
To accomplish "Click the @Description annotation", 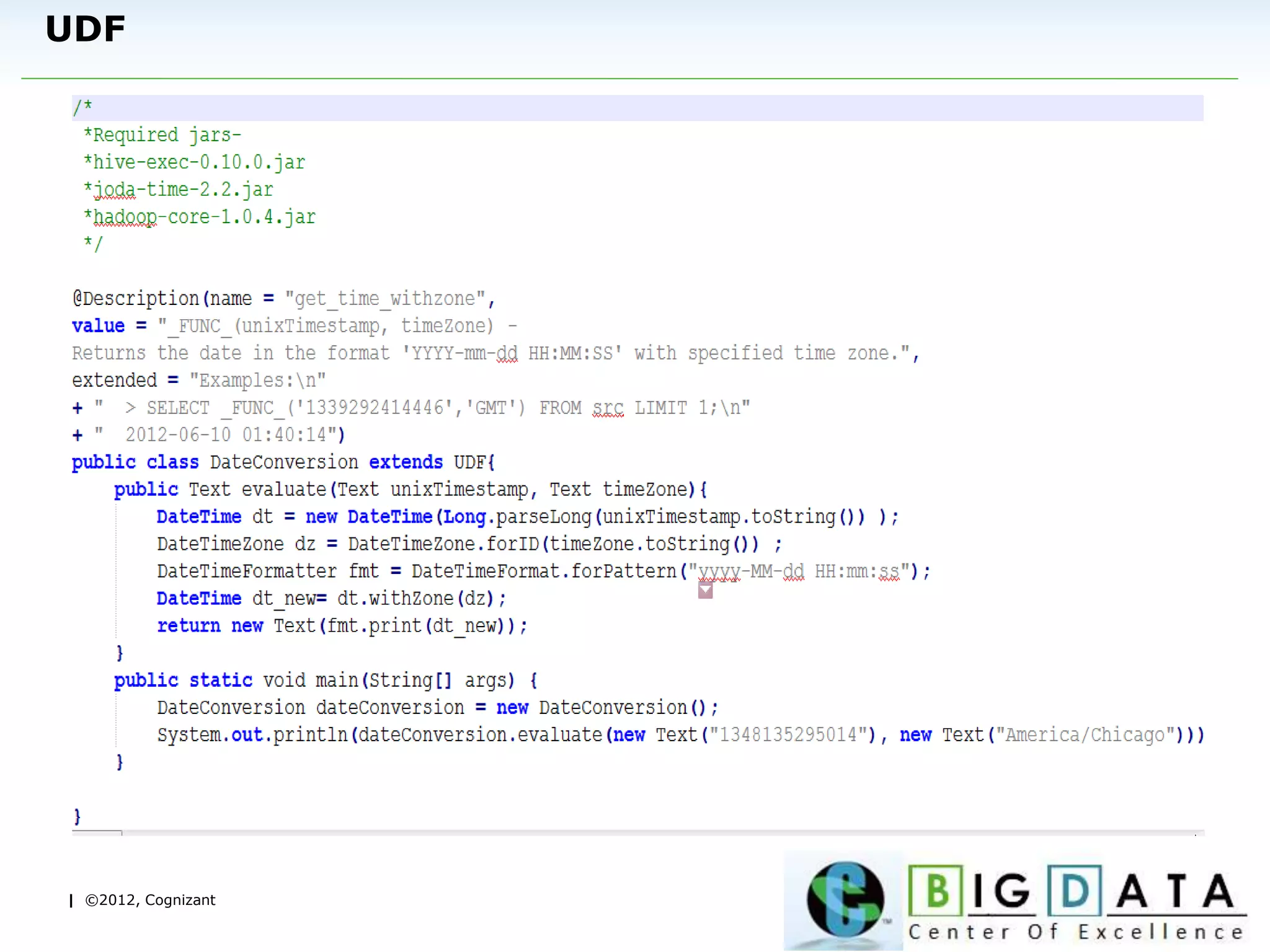I will [136, 299].
